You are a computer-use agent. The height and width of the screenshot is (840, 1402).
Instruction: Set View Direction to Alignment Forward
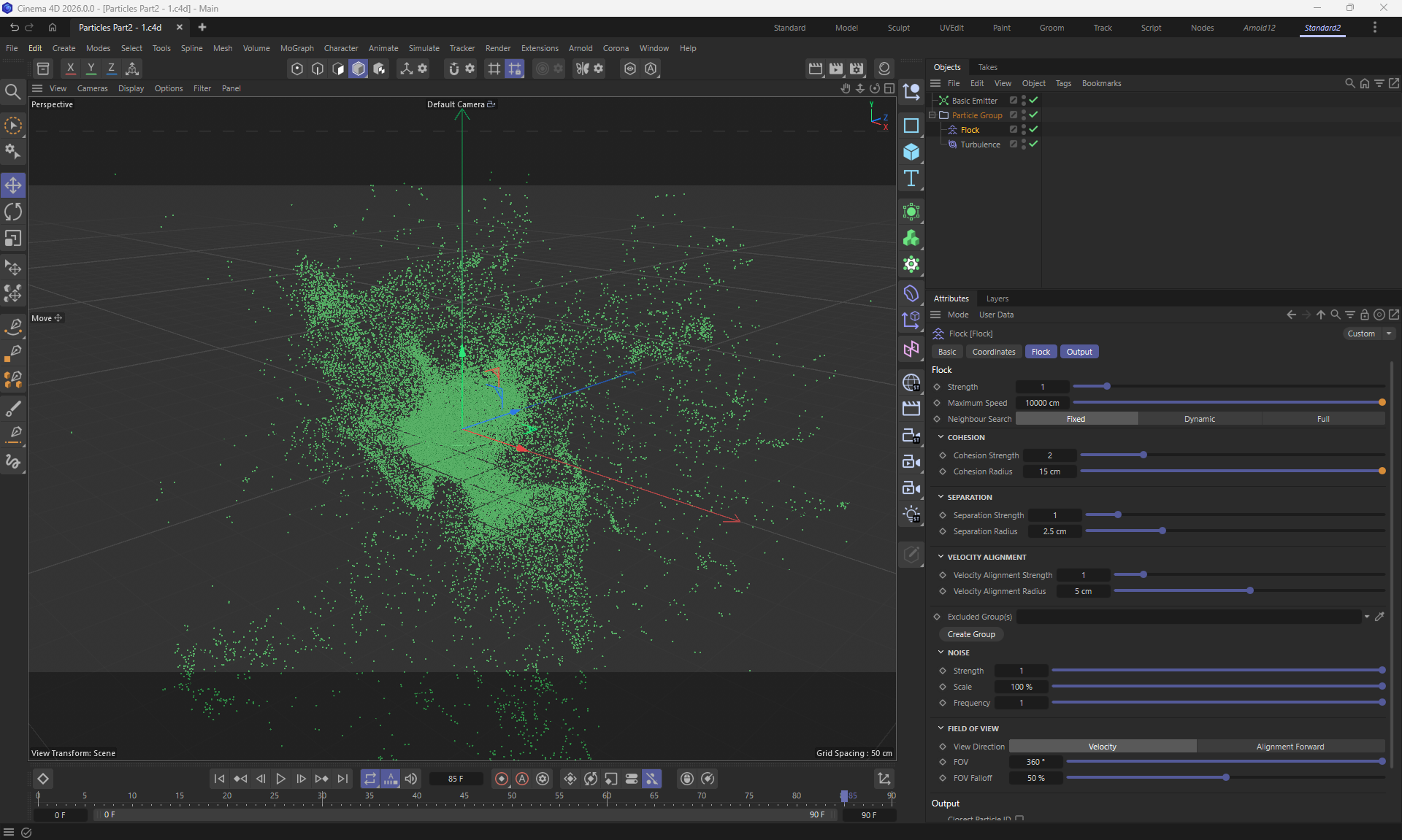tap(1290, 747)
